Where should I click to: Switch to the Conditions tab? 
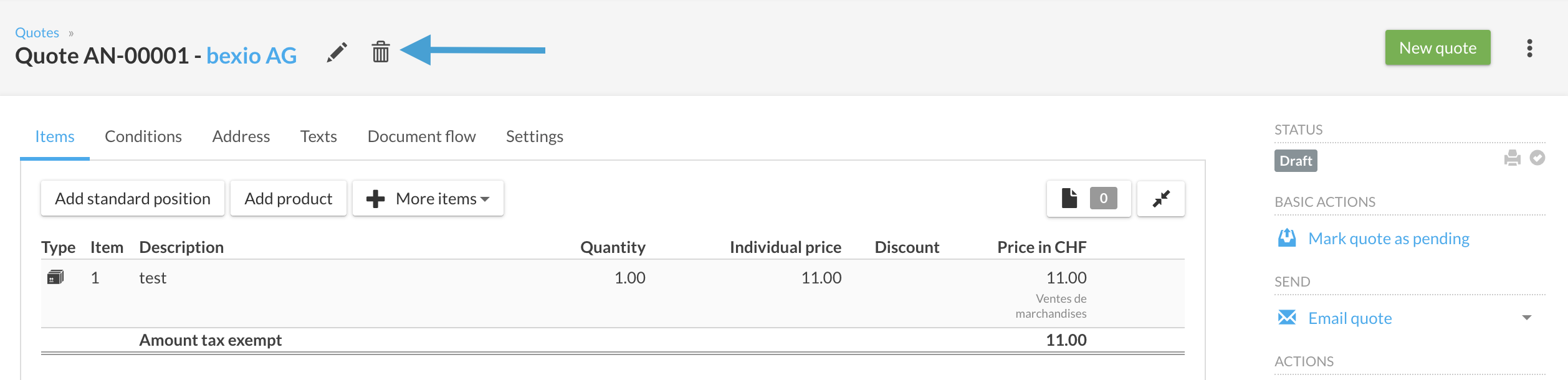143,136
